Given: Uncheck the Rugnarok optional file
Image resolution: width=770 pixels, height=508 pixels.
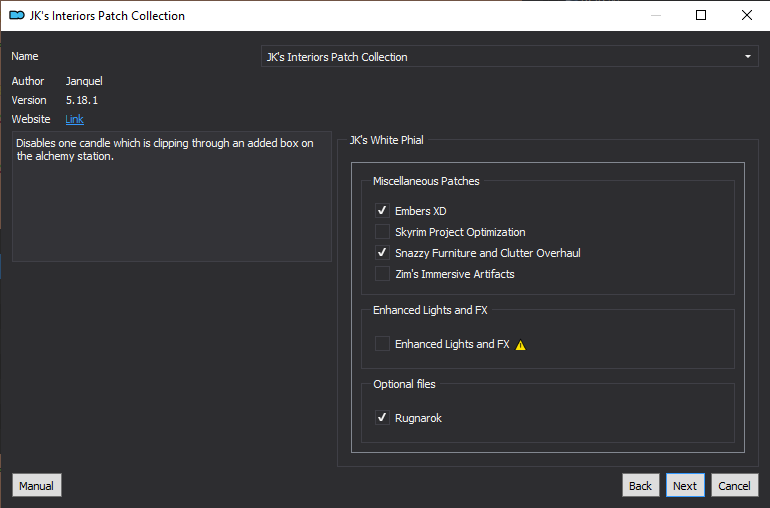Looking at the screenshot, I should click(382, 418).
